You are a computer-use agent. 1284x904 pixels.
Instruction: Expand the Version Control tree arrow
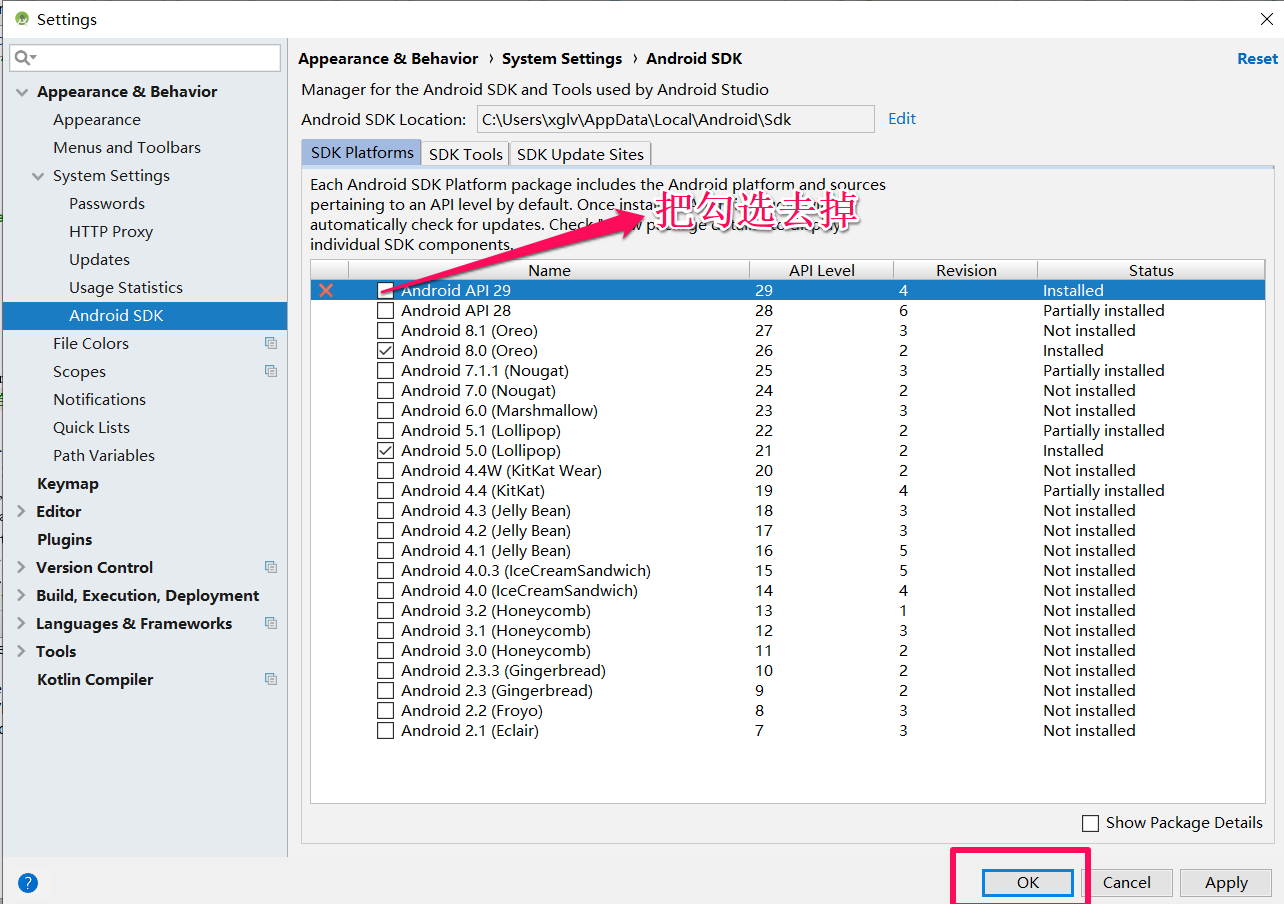22,567
